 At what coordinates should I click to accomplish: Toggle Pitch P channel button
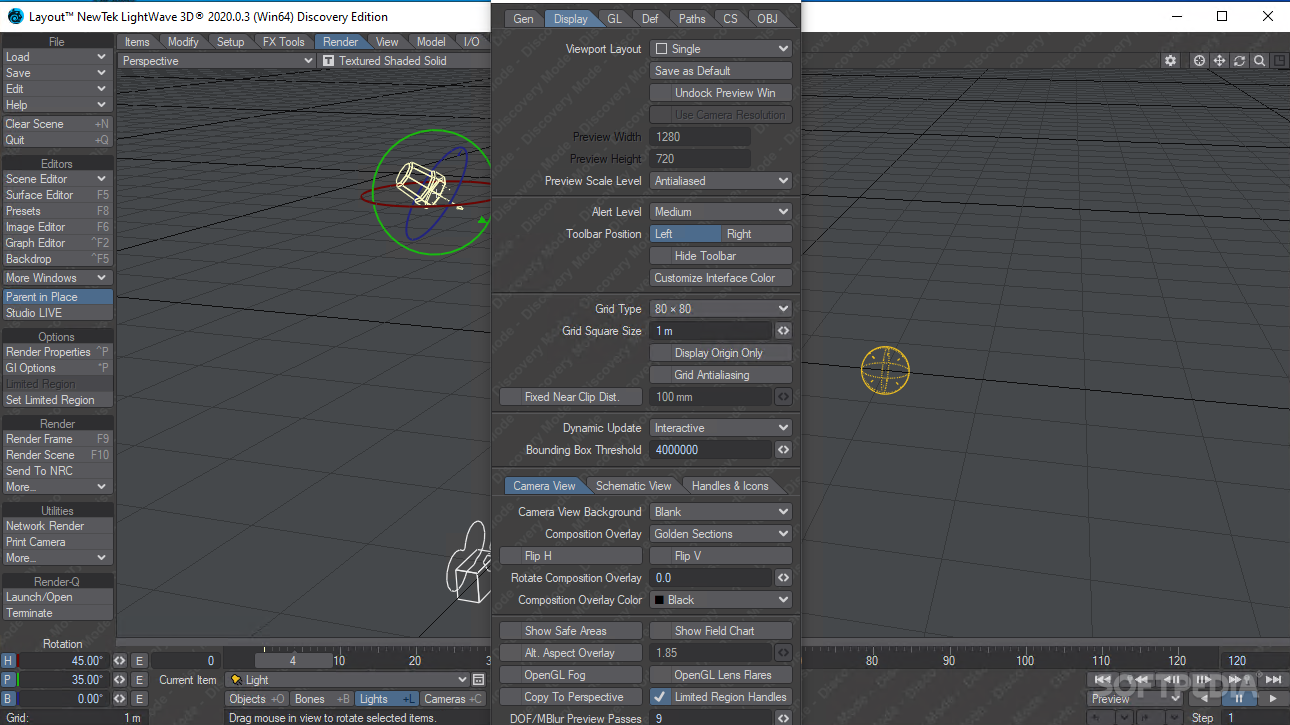pyautogui.click(x=8, y=680)
